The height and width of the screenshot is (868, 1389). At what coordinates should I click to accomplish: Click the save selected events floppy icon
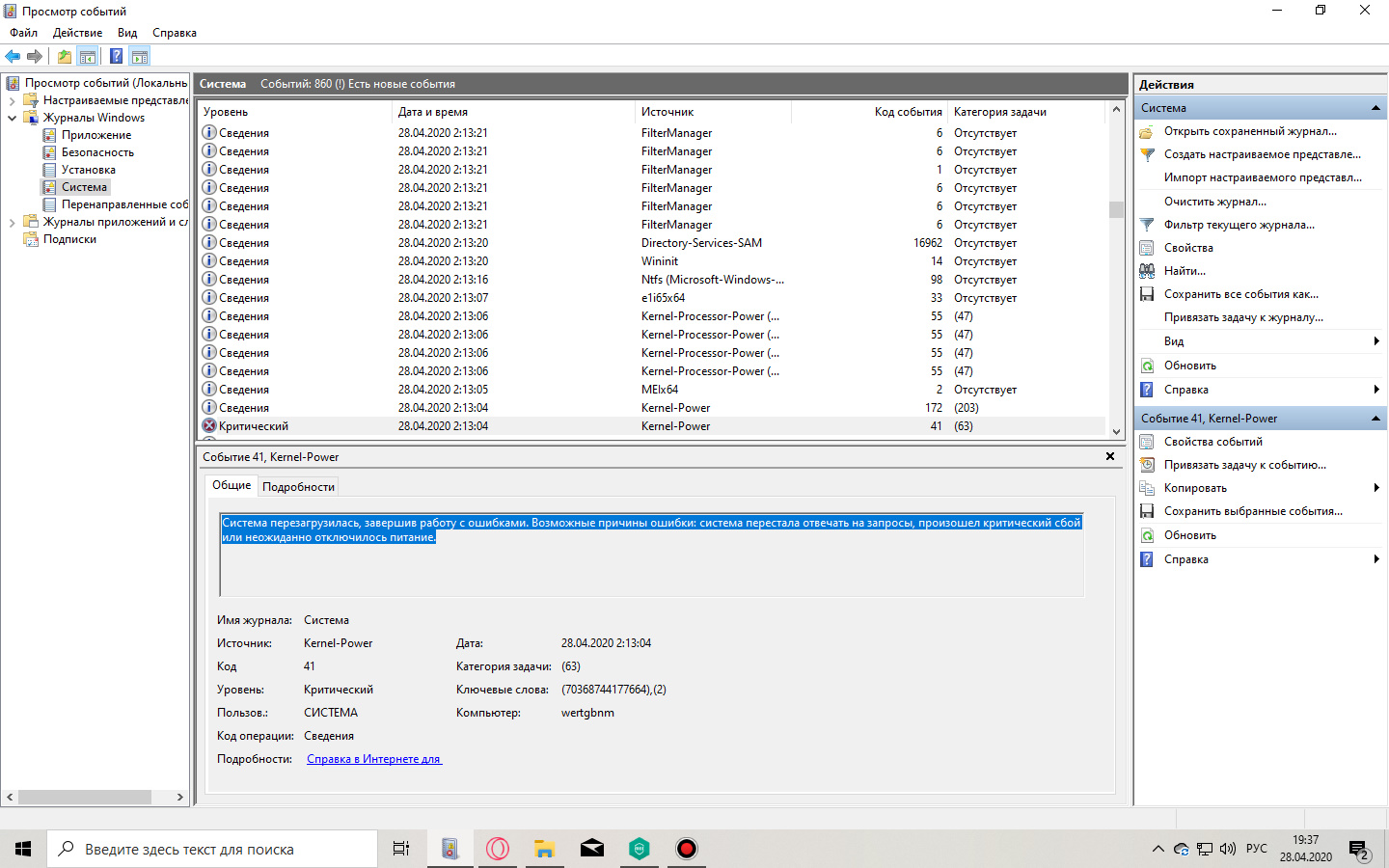(x=1147, y=511)
